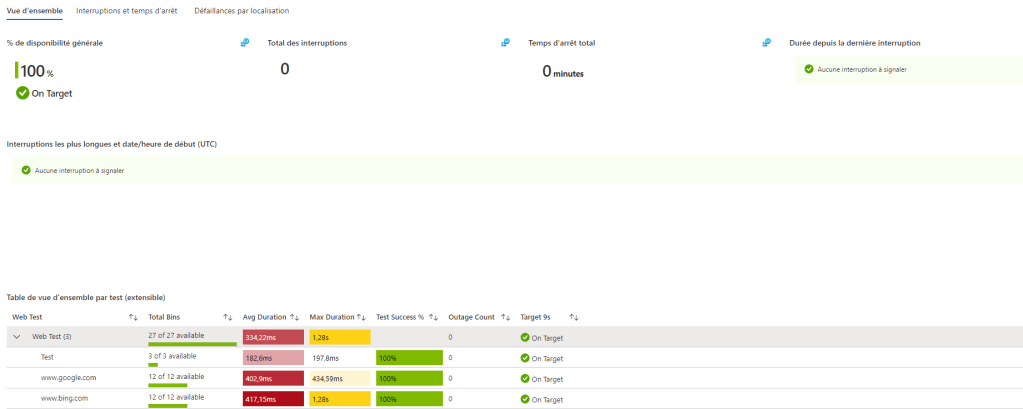1023x409 pixels.
Task: Click green 100% success bar for www.google.com
Action: 408,379
